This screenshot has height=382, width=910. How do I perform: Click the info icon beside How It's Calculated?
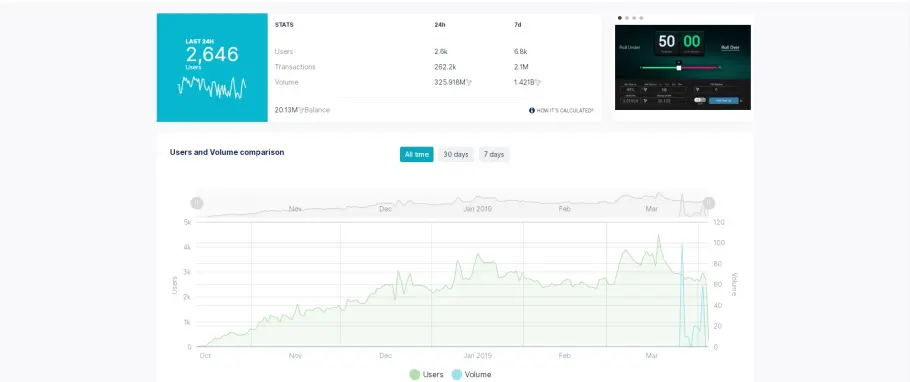click(x=532, y=110)
